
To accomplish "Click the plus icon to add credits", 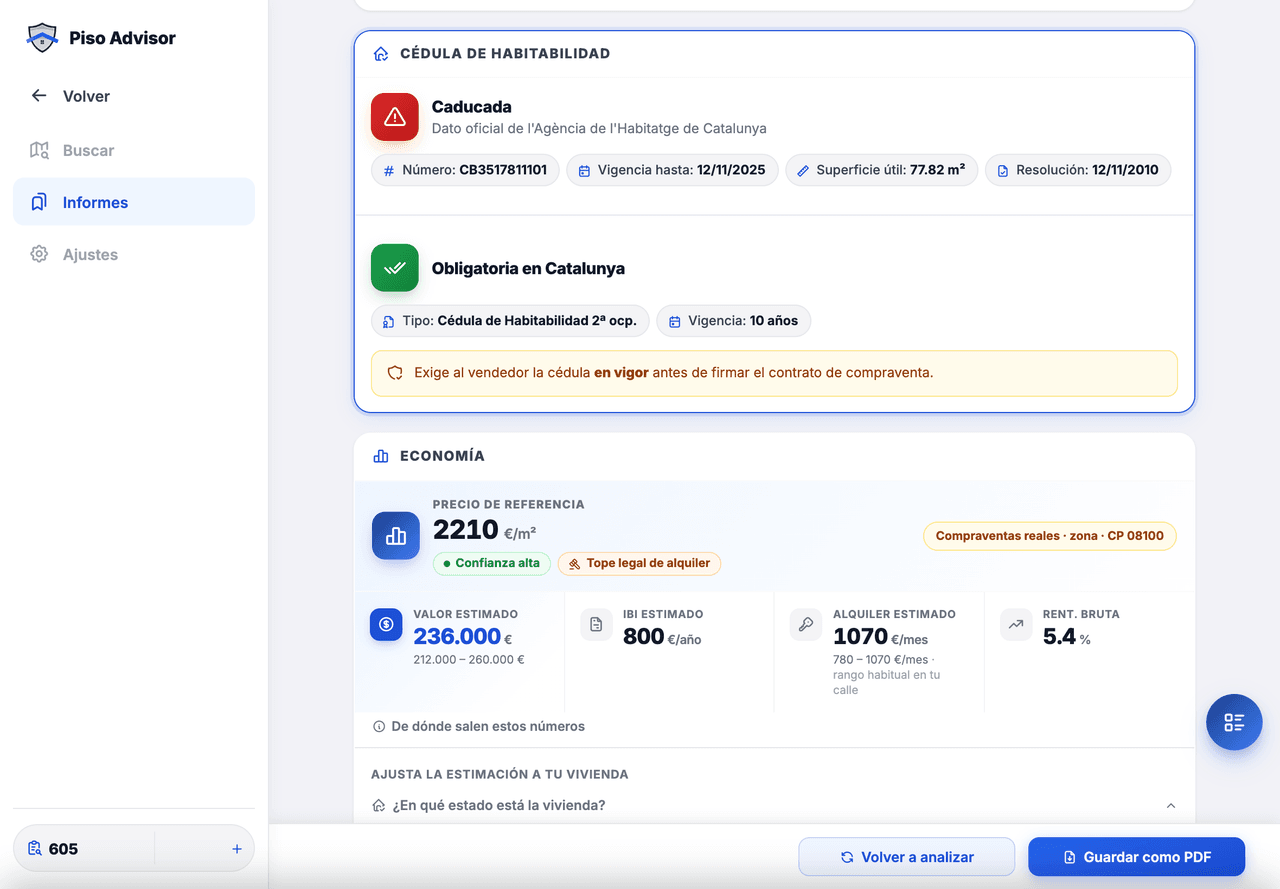I will click(x=237, y=849).
